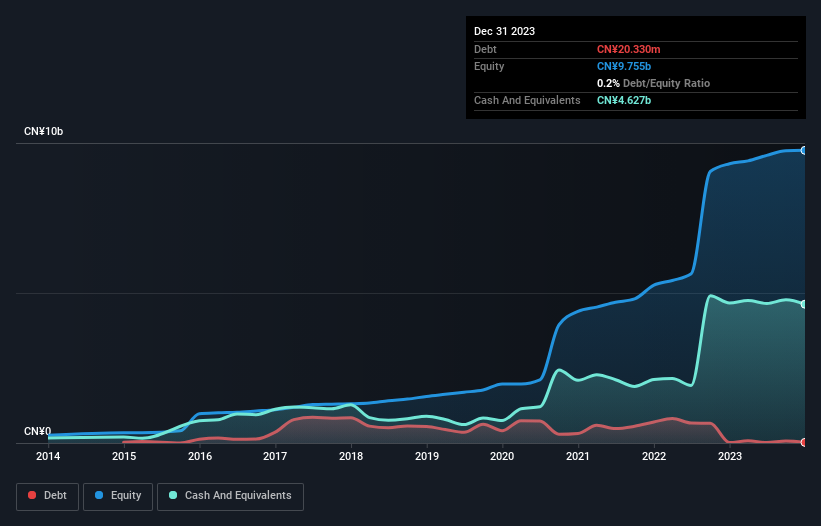Image resolution: width=821 pixels, height=526 pixels.
Task: Click the CN¥0 axis label
Action: 38,431
